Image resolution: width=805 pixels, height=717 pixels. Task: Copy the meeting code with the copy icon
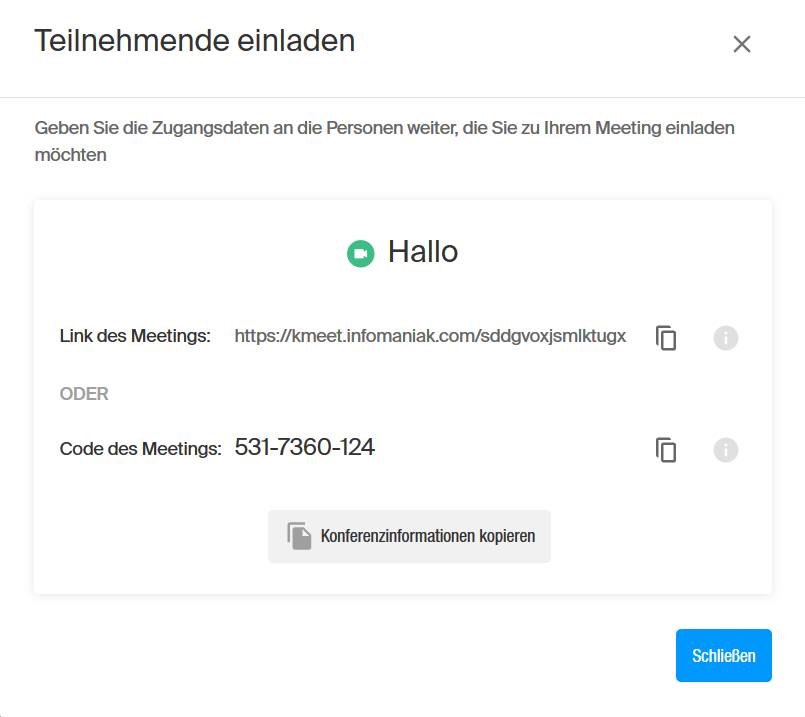[666, 450]
